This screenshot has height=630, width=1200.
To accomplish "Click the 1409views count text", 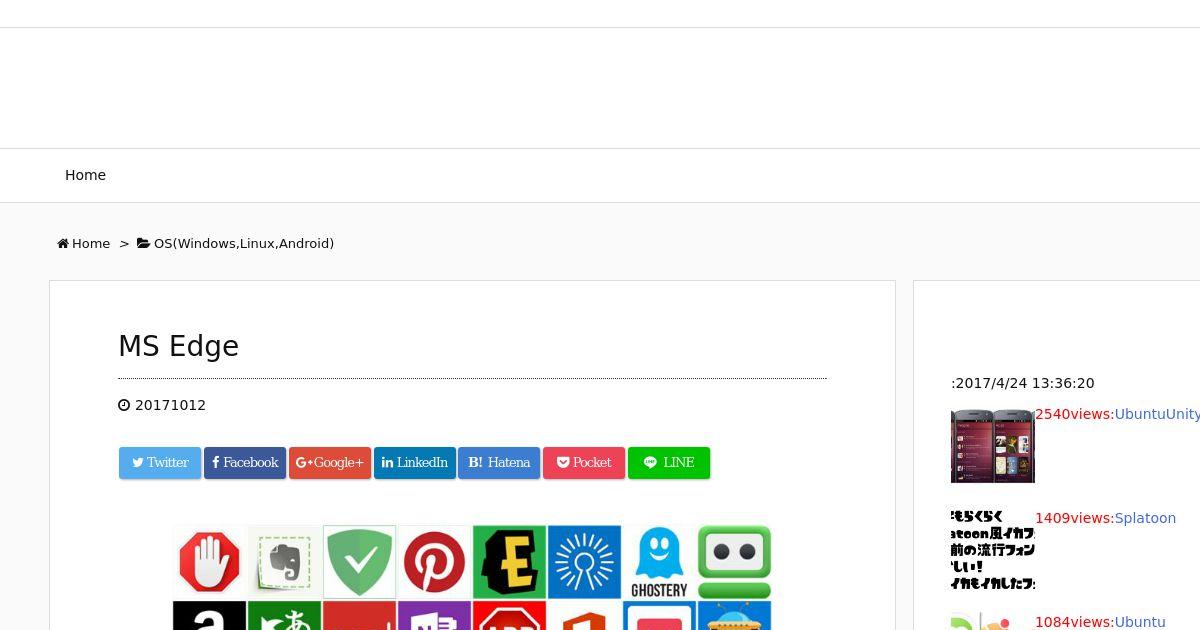I will pos(1074,518).
